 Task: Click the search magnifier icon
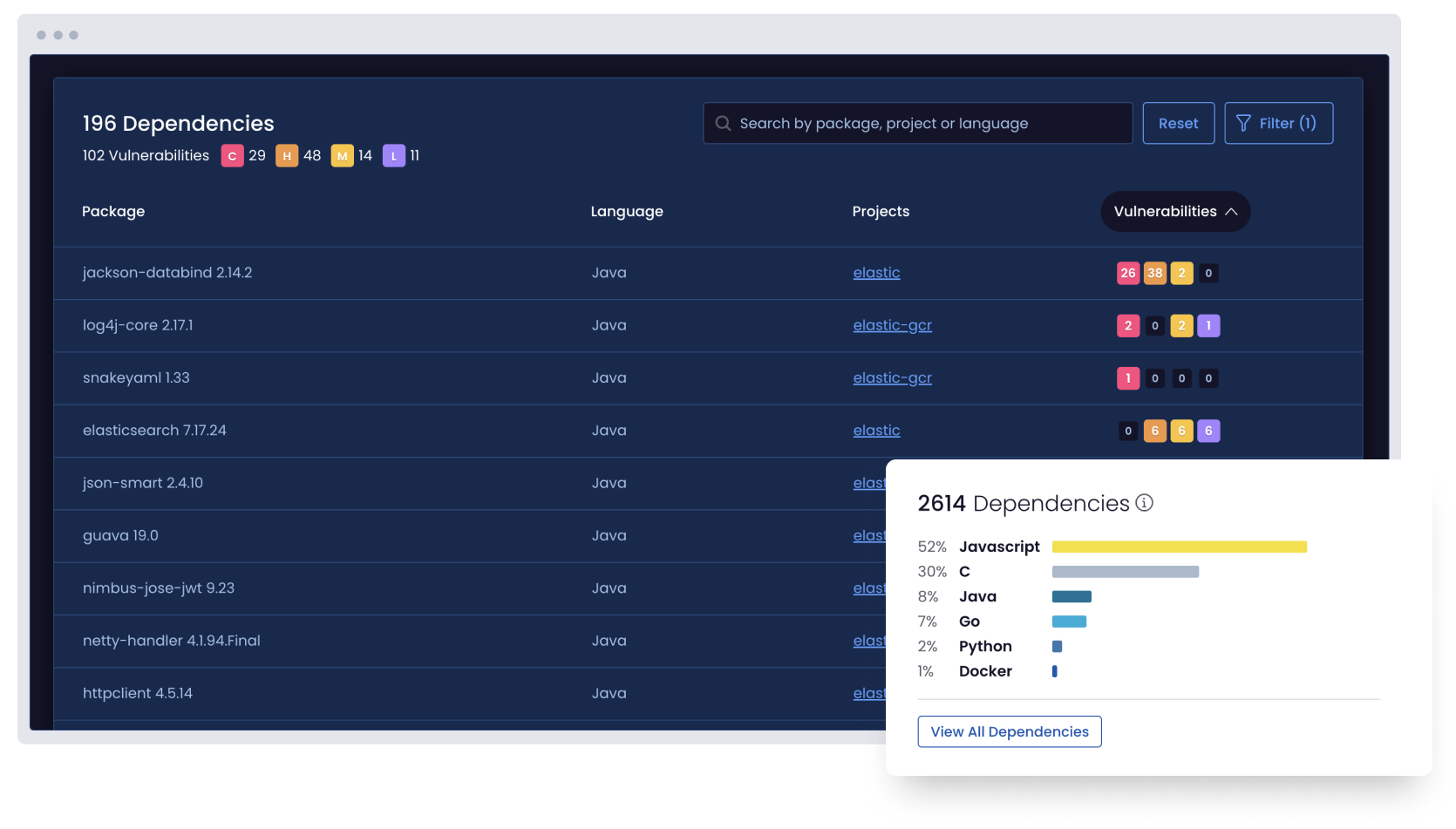[723, 124]
